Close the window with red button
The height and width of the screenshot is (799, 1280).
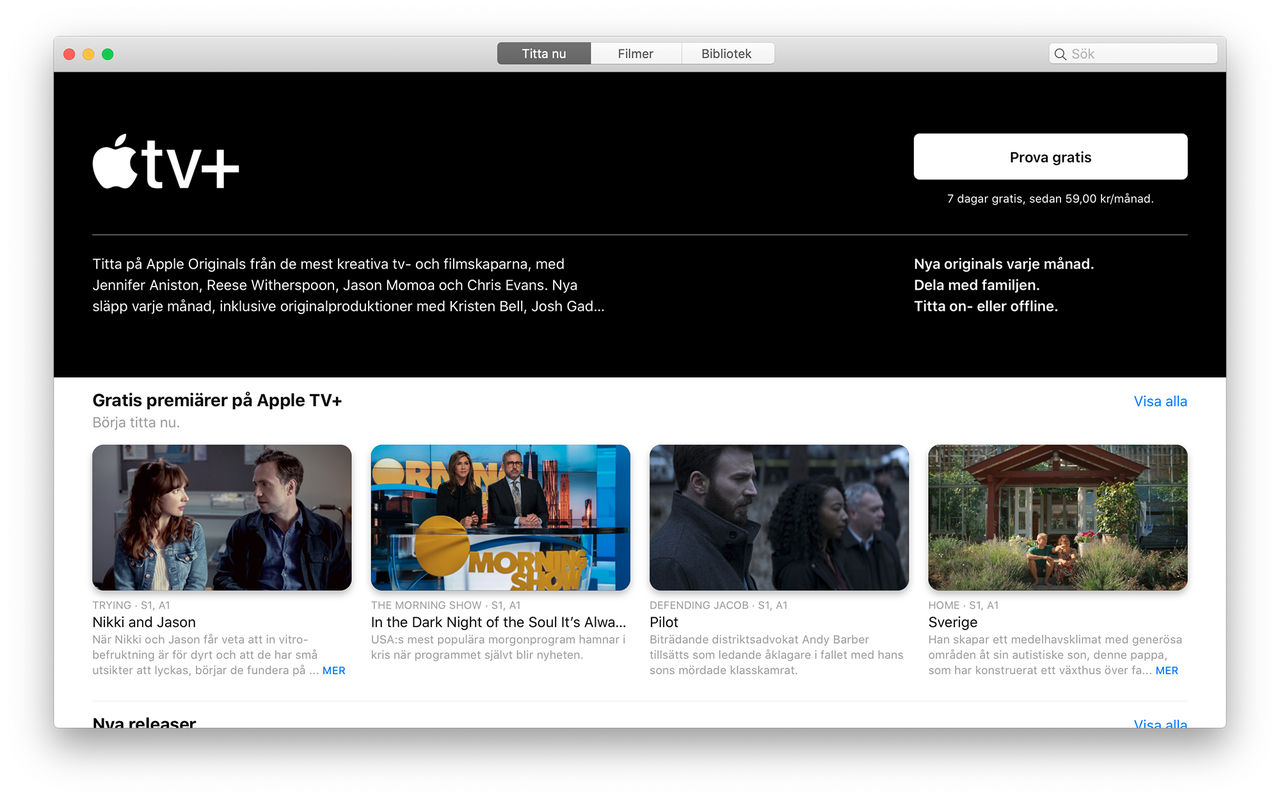[69, 54]
